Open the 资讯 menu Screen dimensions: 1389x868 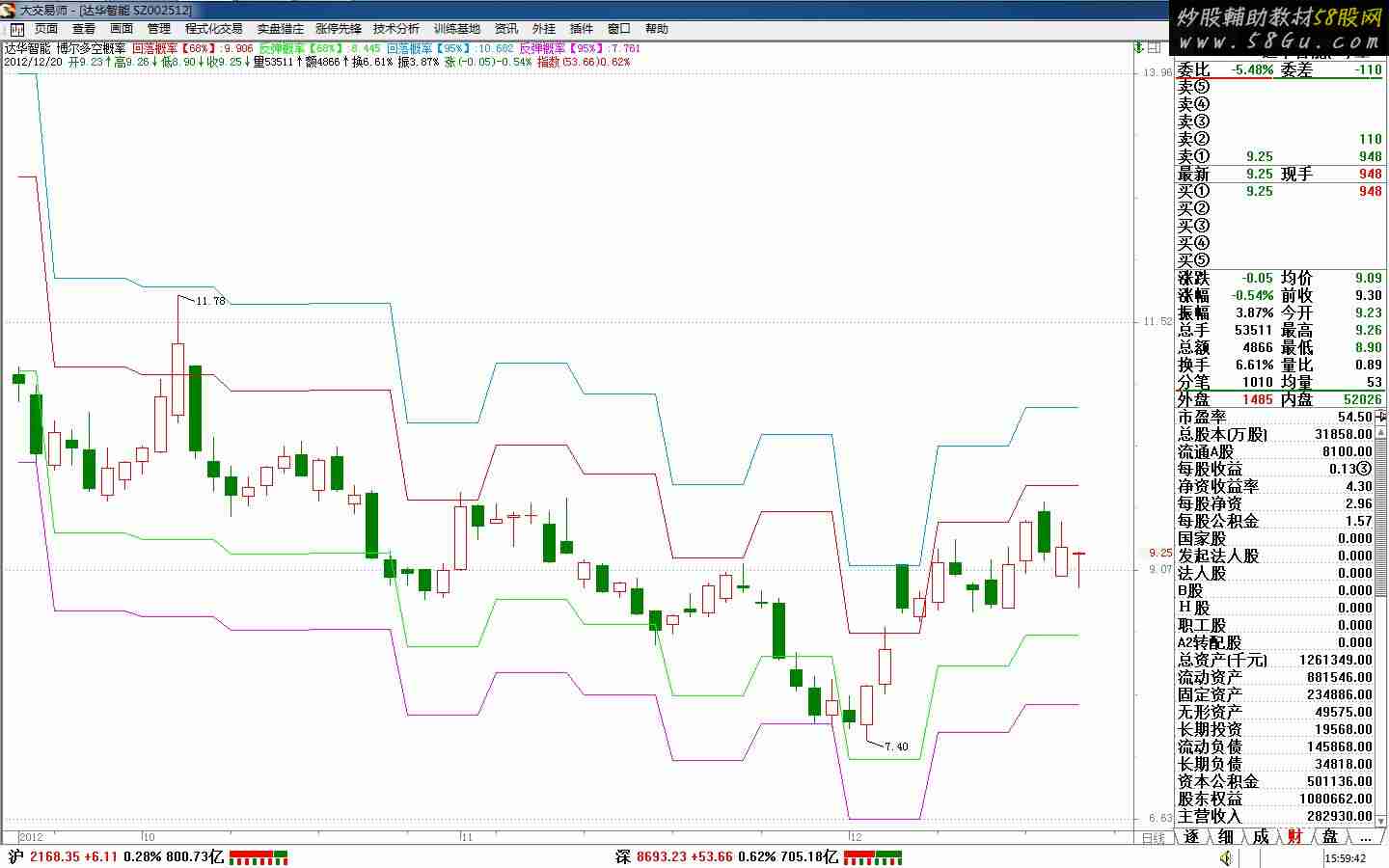[506, 29]
